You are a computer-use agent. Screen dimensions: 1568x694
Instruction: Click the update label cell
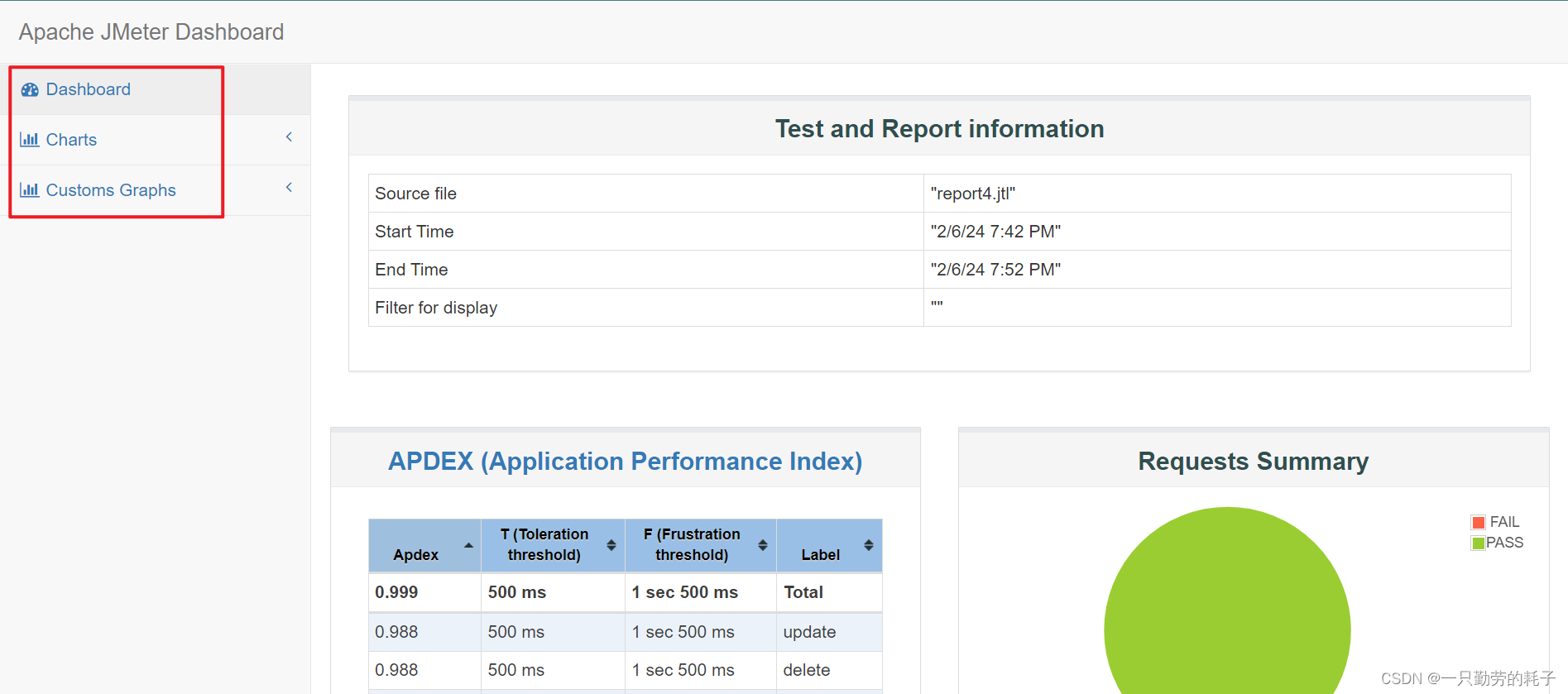tap(809, 632)
